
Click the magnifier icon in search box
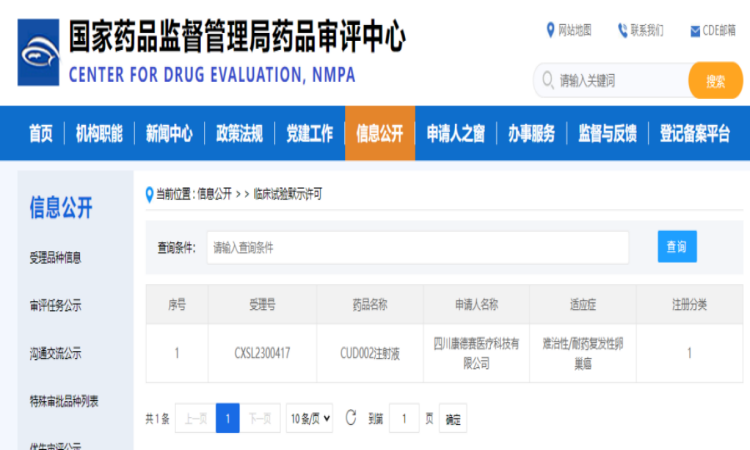pyautogui.click(x=547, y=80)
